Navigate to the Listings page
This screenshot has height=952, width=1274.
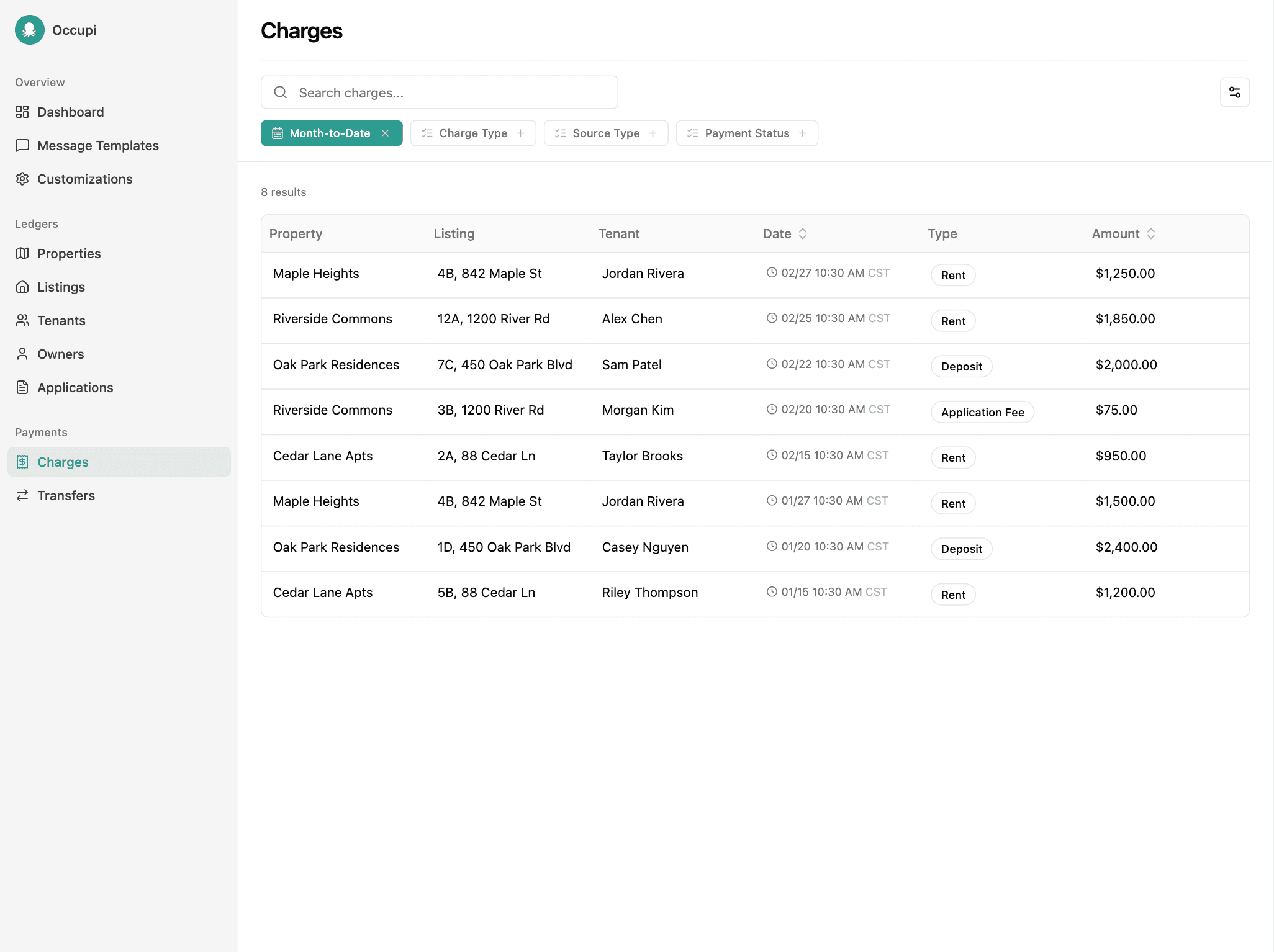click(x=60, y=287)
